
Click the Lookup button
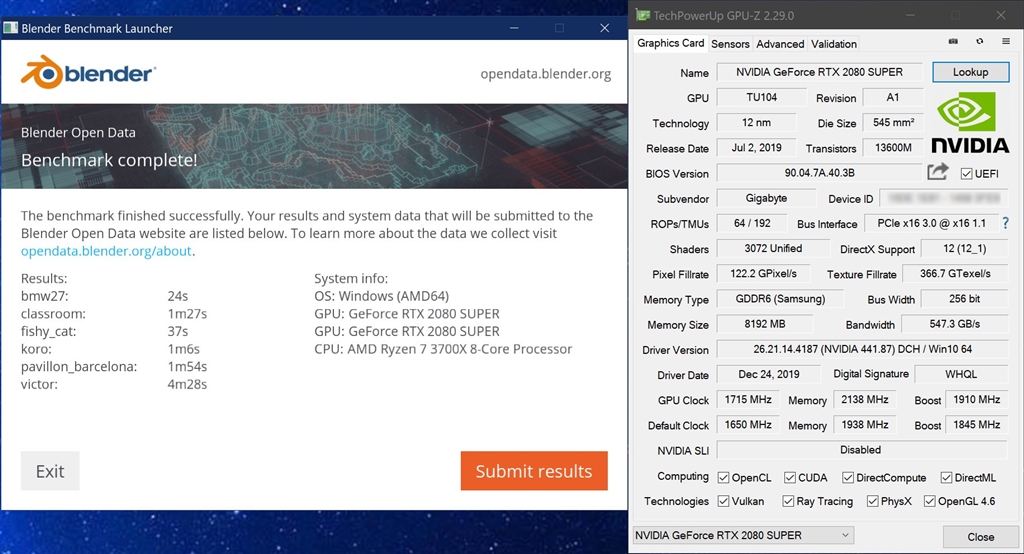(x=970, y=72)
